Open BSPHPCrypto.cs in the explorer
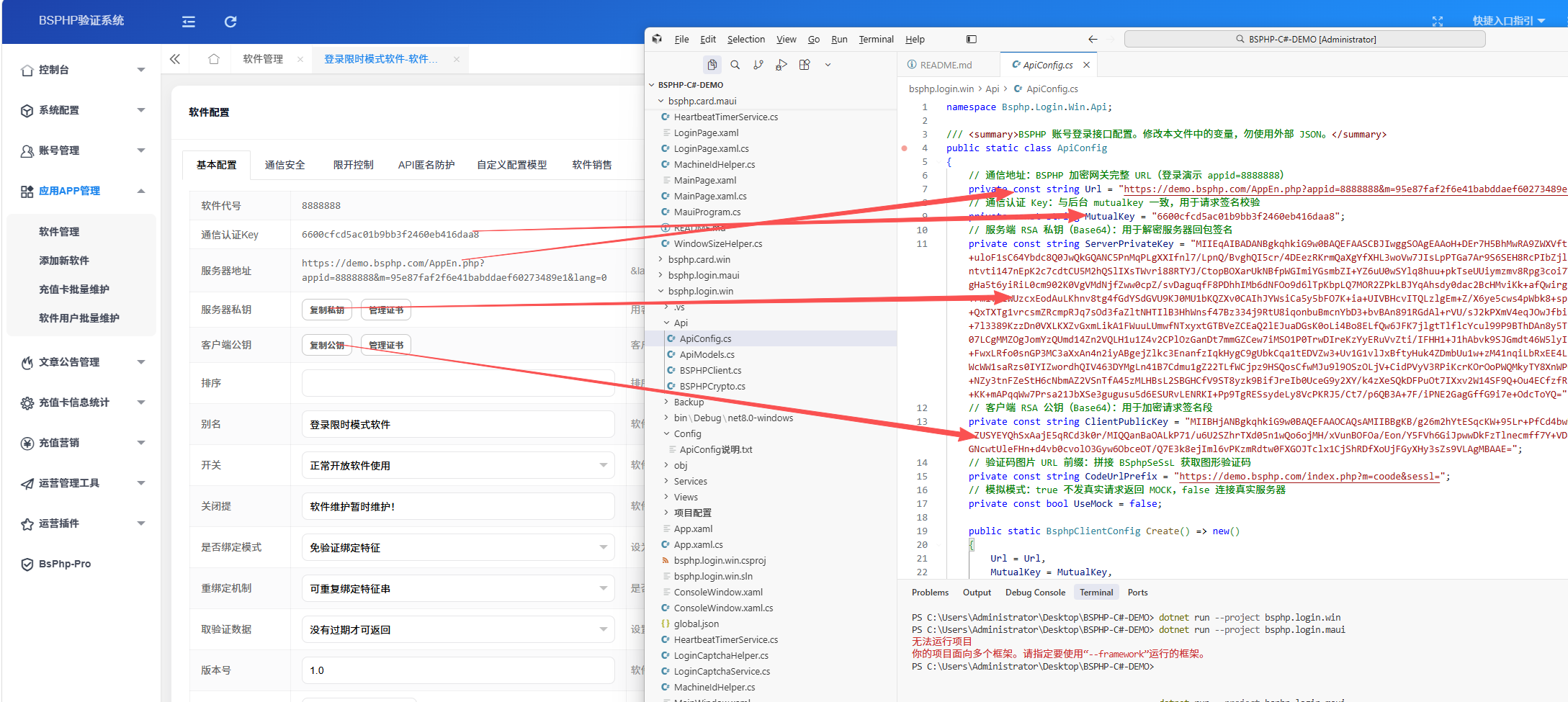 point(712,386)
